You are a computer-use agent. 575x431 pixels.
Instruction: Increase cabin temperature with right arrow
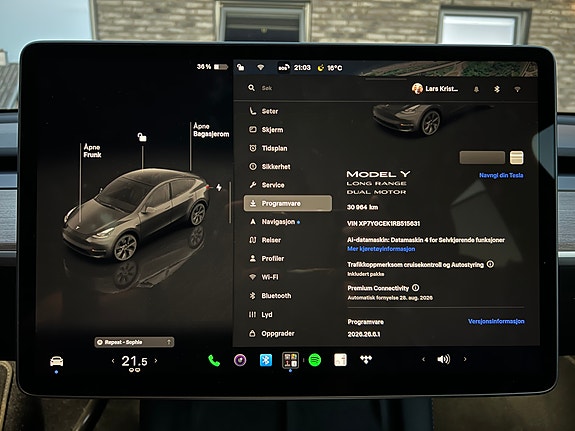coord(156,361)
